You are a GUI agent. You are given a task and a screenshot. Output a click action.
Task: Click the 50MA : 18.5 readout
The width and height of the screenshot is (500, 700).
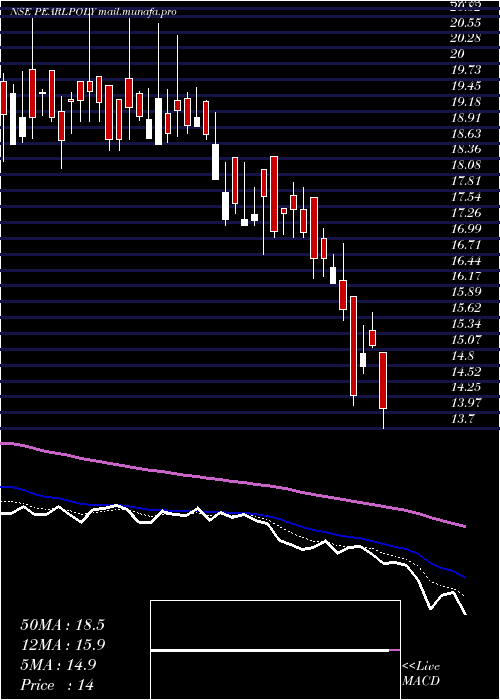pos(62,625)
